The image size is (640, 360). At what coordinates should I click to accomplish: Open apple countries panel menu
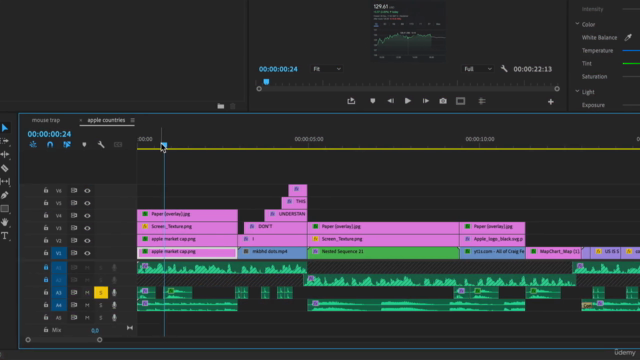tap(132, 120)
